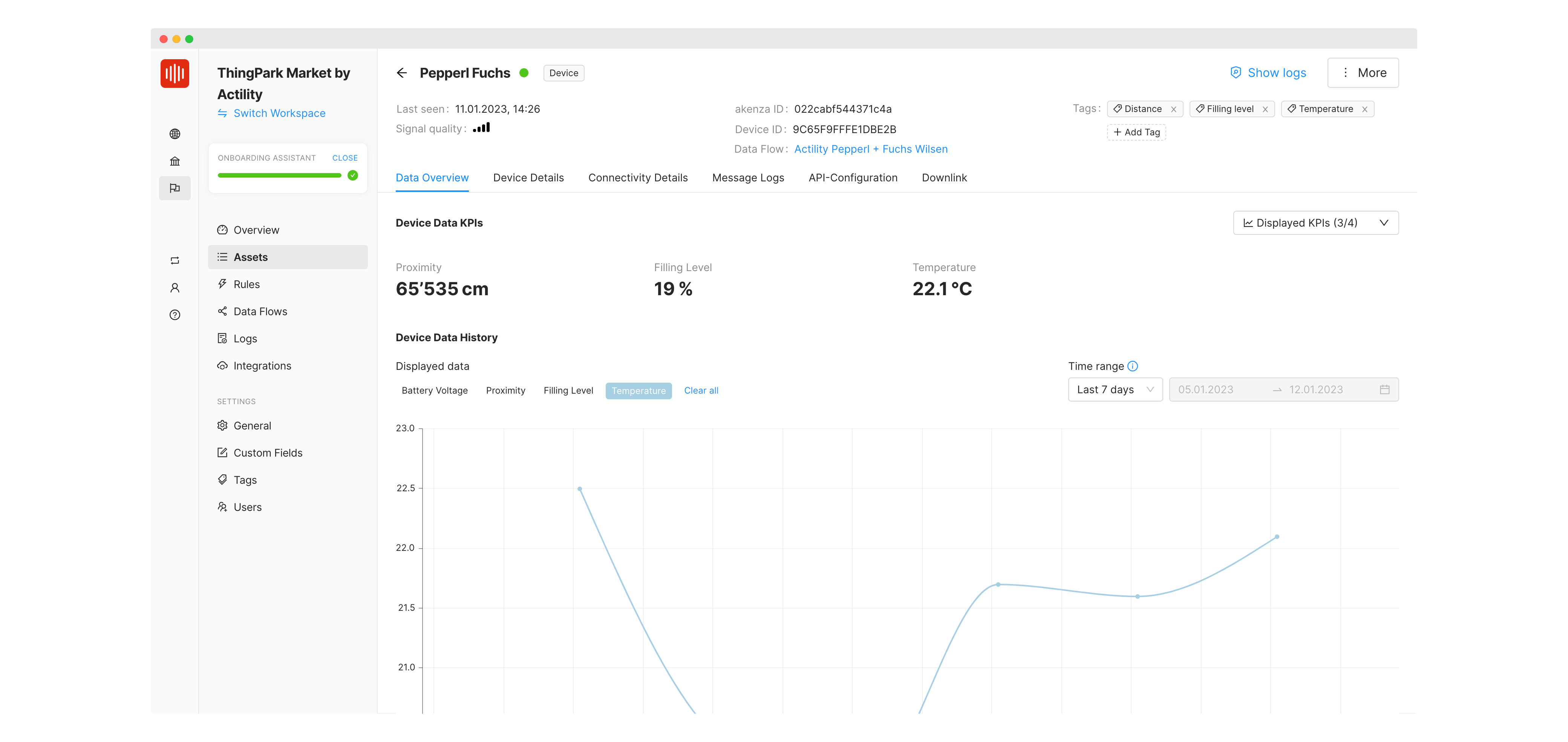Click the Device type badge
This screenshot has height=742, width=1568.
[563, 73]
